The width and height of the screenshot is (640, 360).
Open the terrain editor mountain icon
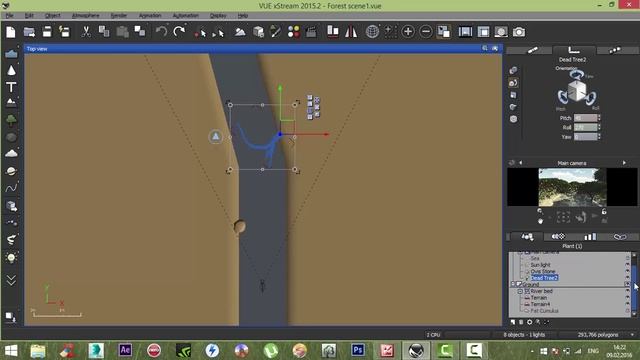coord(240,32)
